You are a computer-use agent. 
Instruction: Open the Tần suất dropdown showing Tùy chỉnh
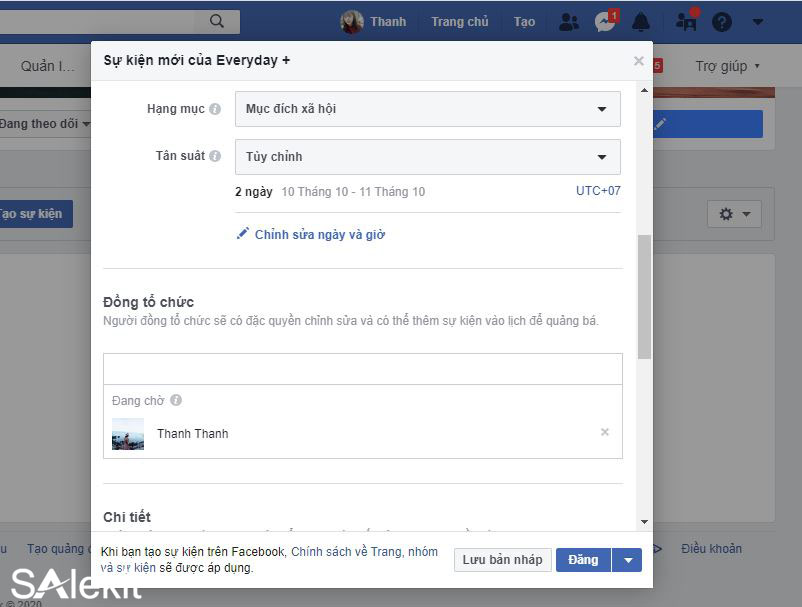(427, 157)
